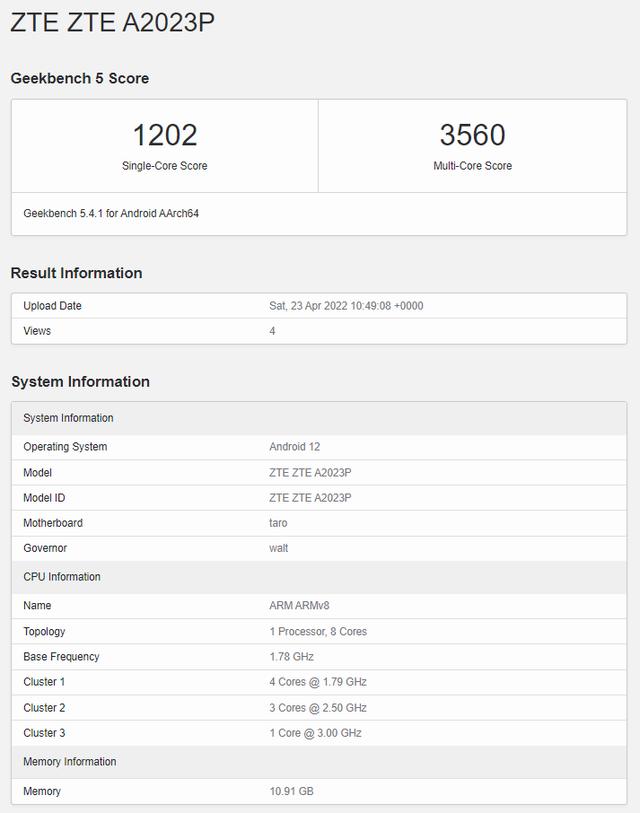Select the multi-core score value 3560
Viewport: 640px width, 813px height.
click(x=472, y=135)
